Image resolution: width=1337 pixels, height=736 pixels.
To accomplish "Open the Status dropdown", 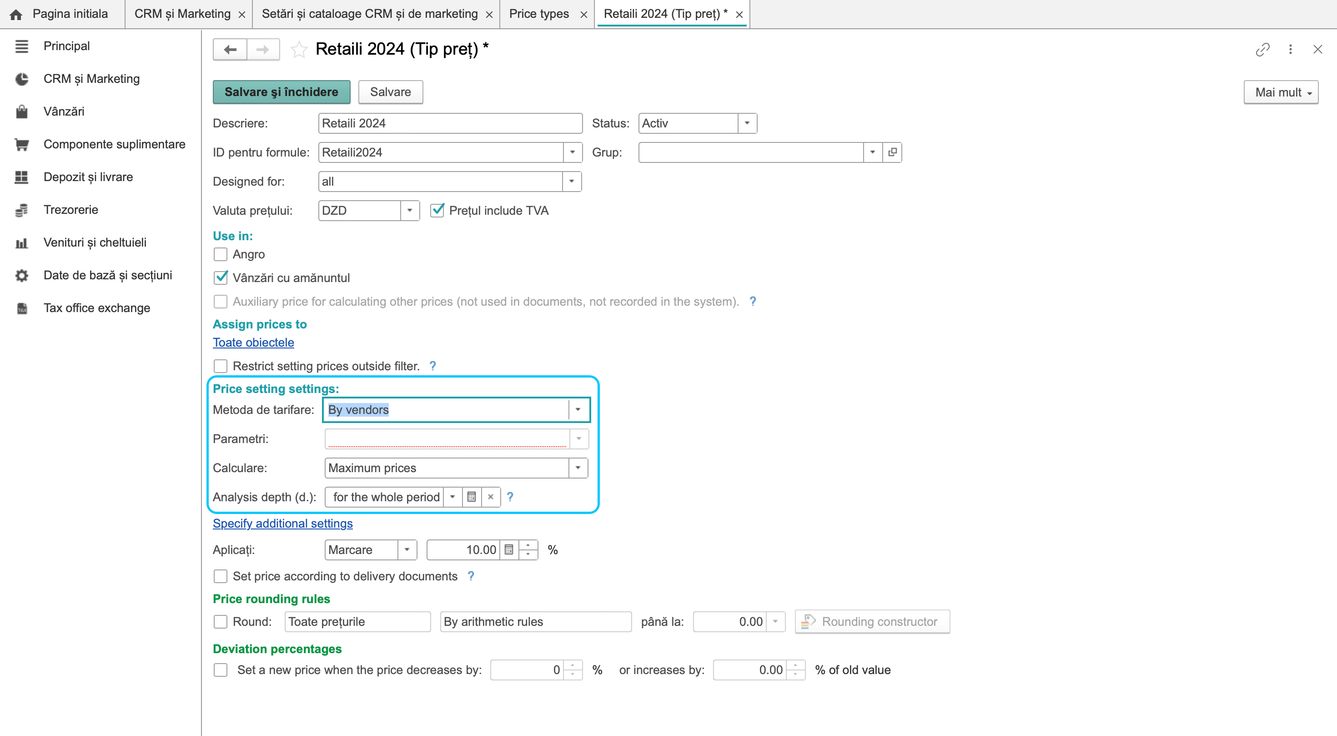I will [x=747, y=123].
